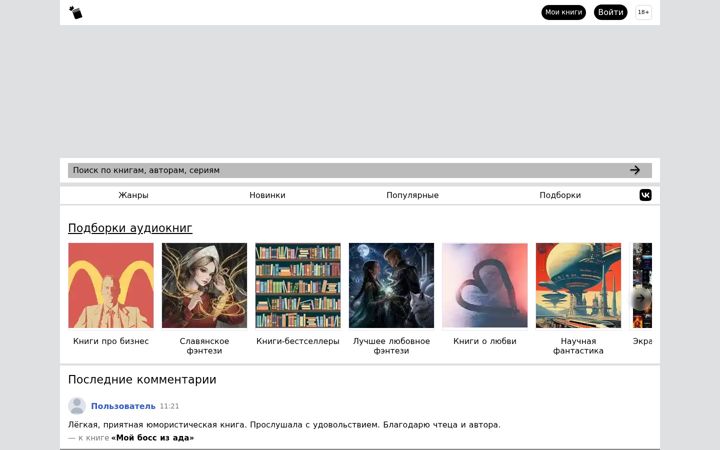Open Научная фантастика cover thumbnail
720x450 pixels.
coord(578,286)
